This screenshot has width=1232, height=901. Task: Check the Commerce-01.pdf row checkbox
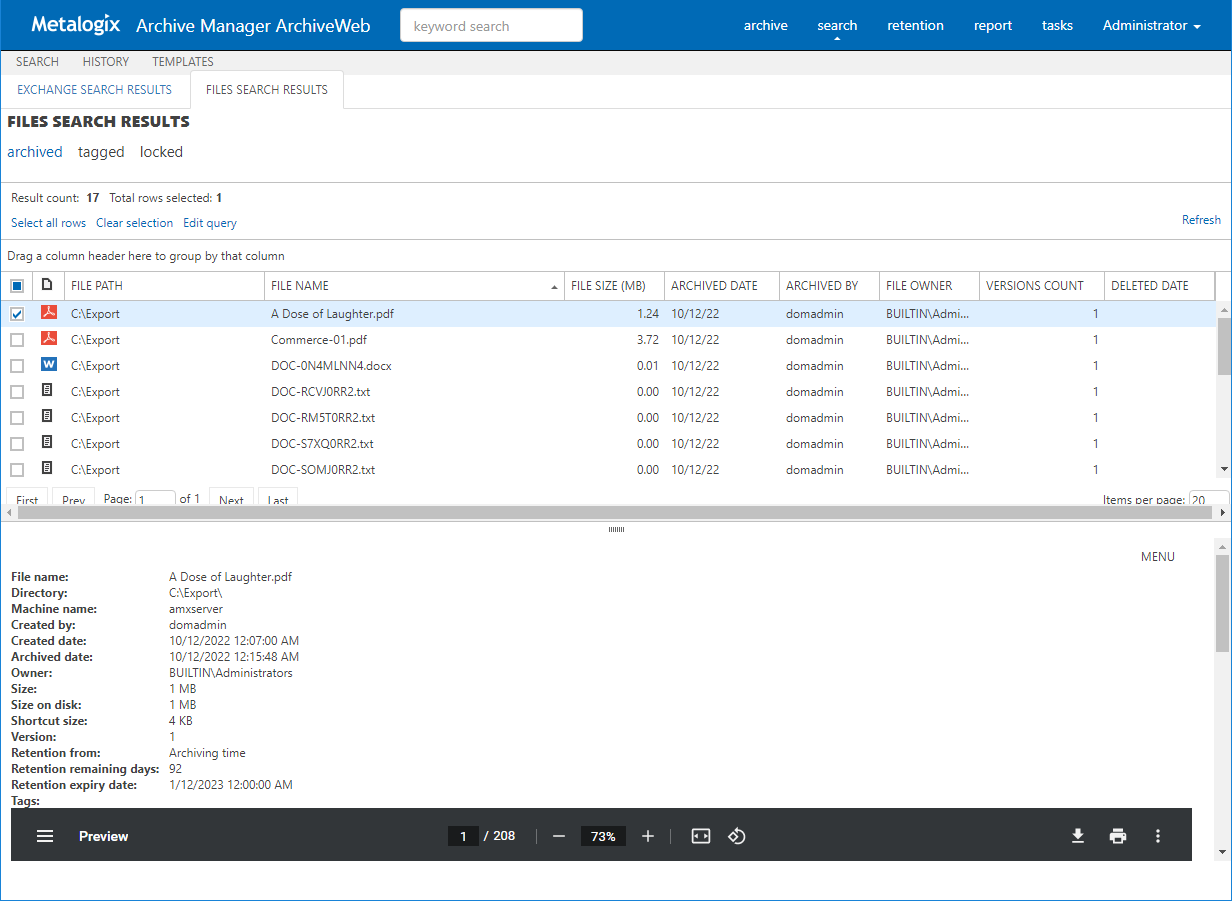click(x=17, y=340)
